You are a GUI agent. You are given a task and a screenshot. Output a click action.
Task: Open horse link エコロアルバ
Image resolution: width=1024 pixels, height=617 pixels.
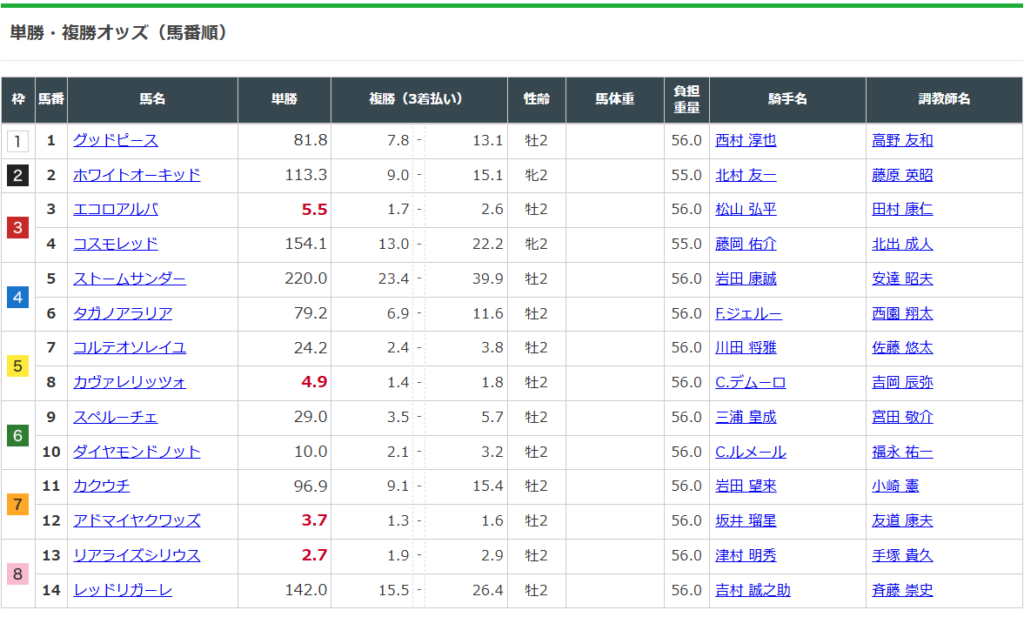pos(115,210)
